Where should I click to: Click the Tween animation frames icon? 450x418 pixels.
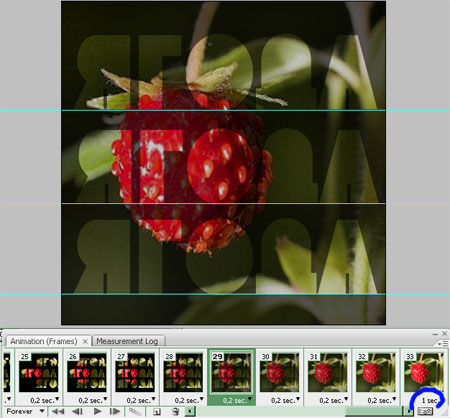135,411
